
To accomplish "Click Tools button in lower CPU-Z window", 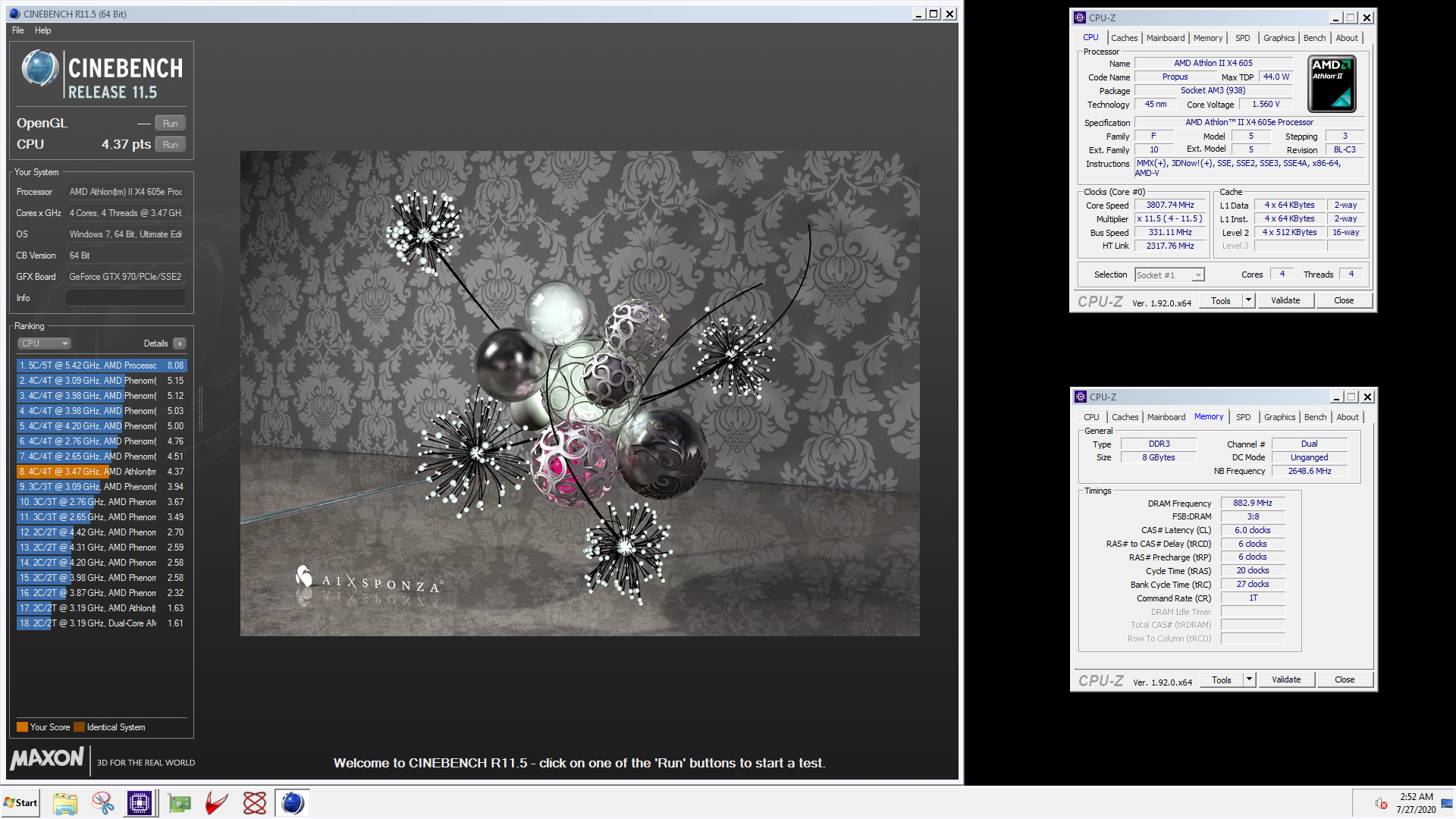I will [x=1222, y=680].
